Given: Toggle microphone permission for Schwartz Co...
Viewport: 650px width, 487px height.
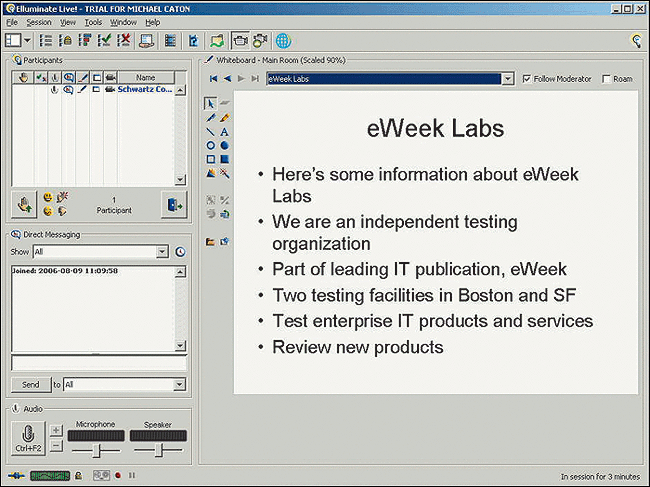Looking at the screenshot, I should click(54, 90).
